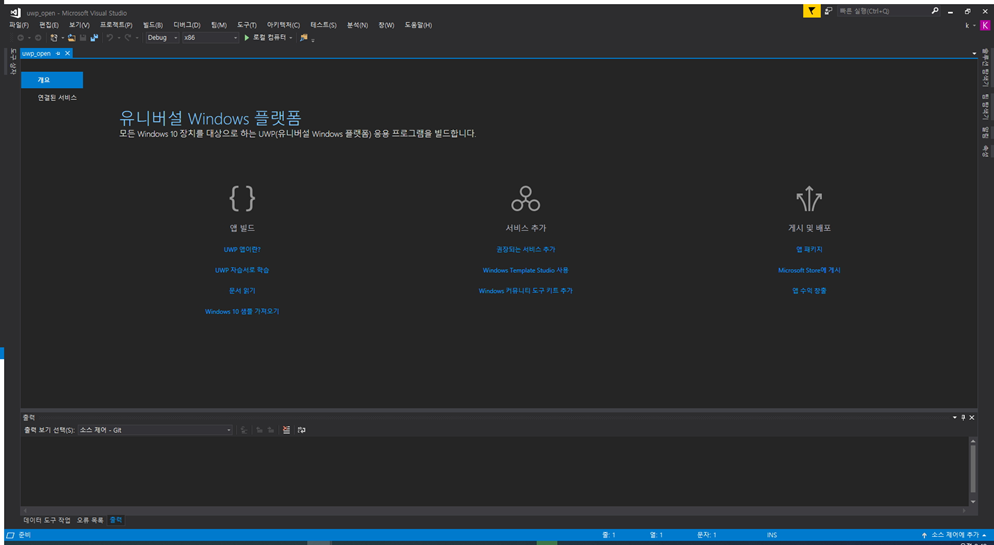Open the 'Microsoft Store에 게시' link
994x545 pixels.
pyautogui.click(x=809, y=270)
